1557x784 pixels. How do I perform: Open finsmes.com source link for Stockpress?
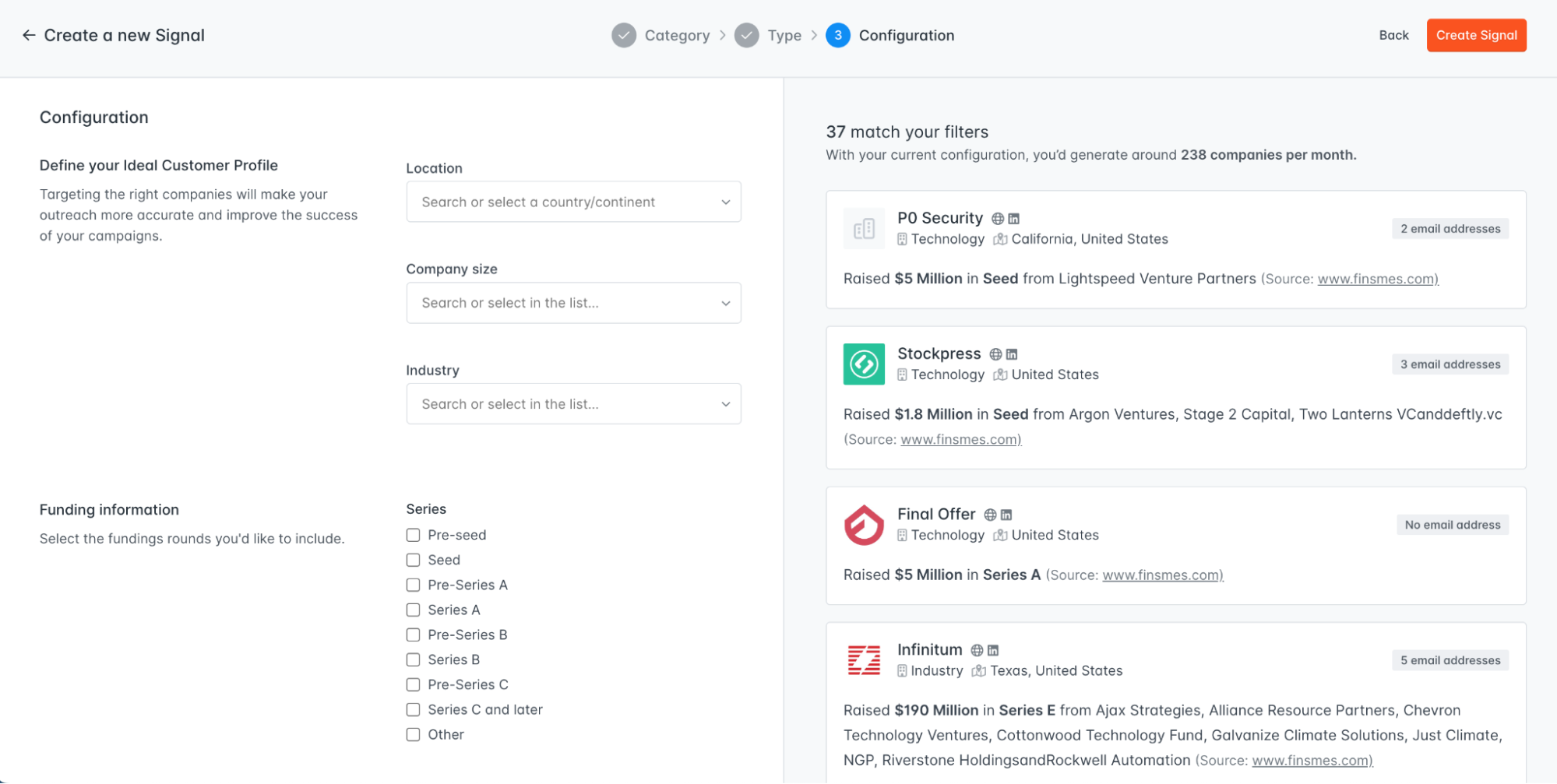click(x=960, y=439)
